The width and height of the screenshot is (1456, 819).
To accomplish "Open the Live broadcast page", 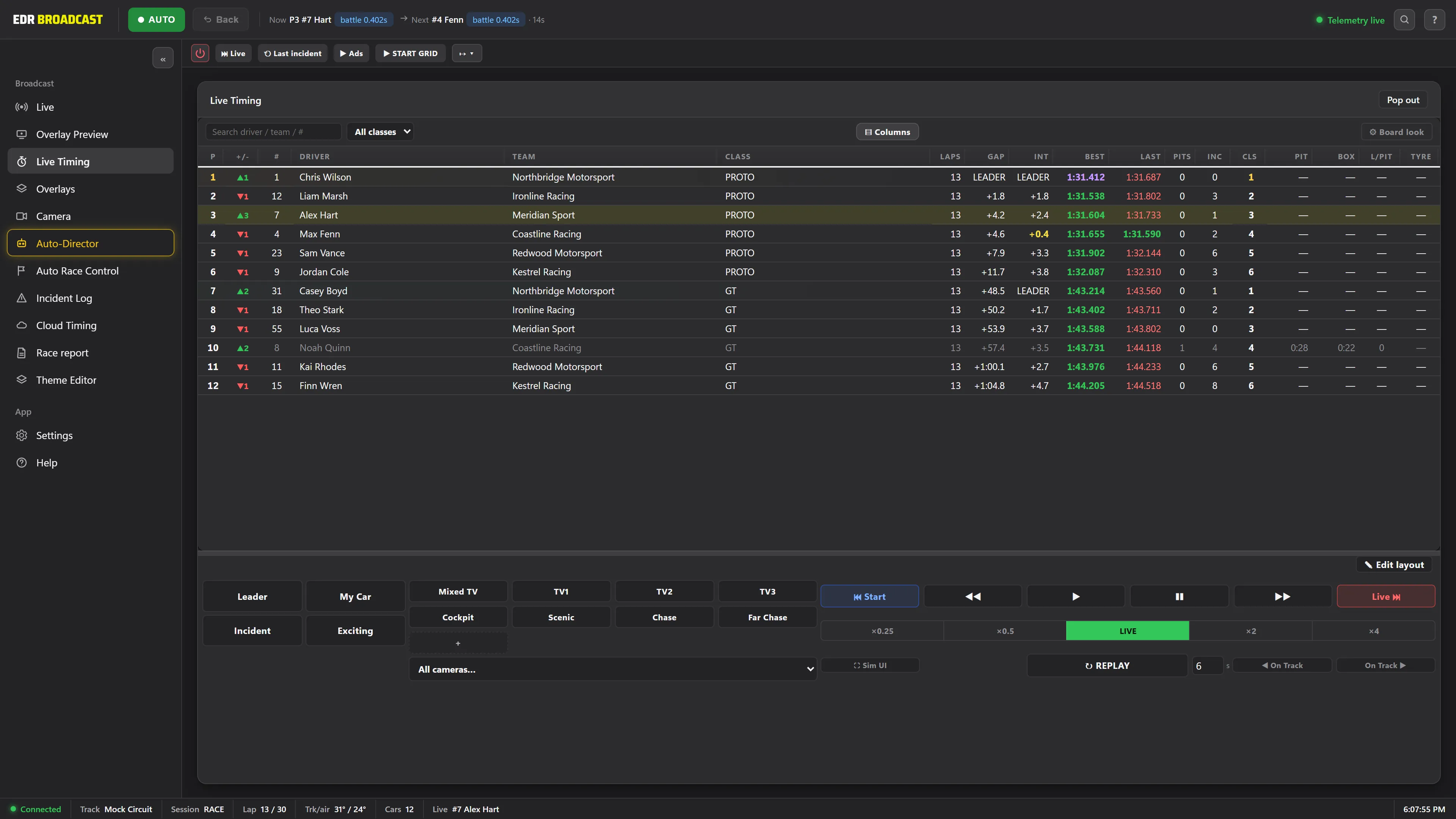I will click(x=91, y=107).
